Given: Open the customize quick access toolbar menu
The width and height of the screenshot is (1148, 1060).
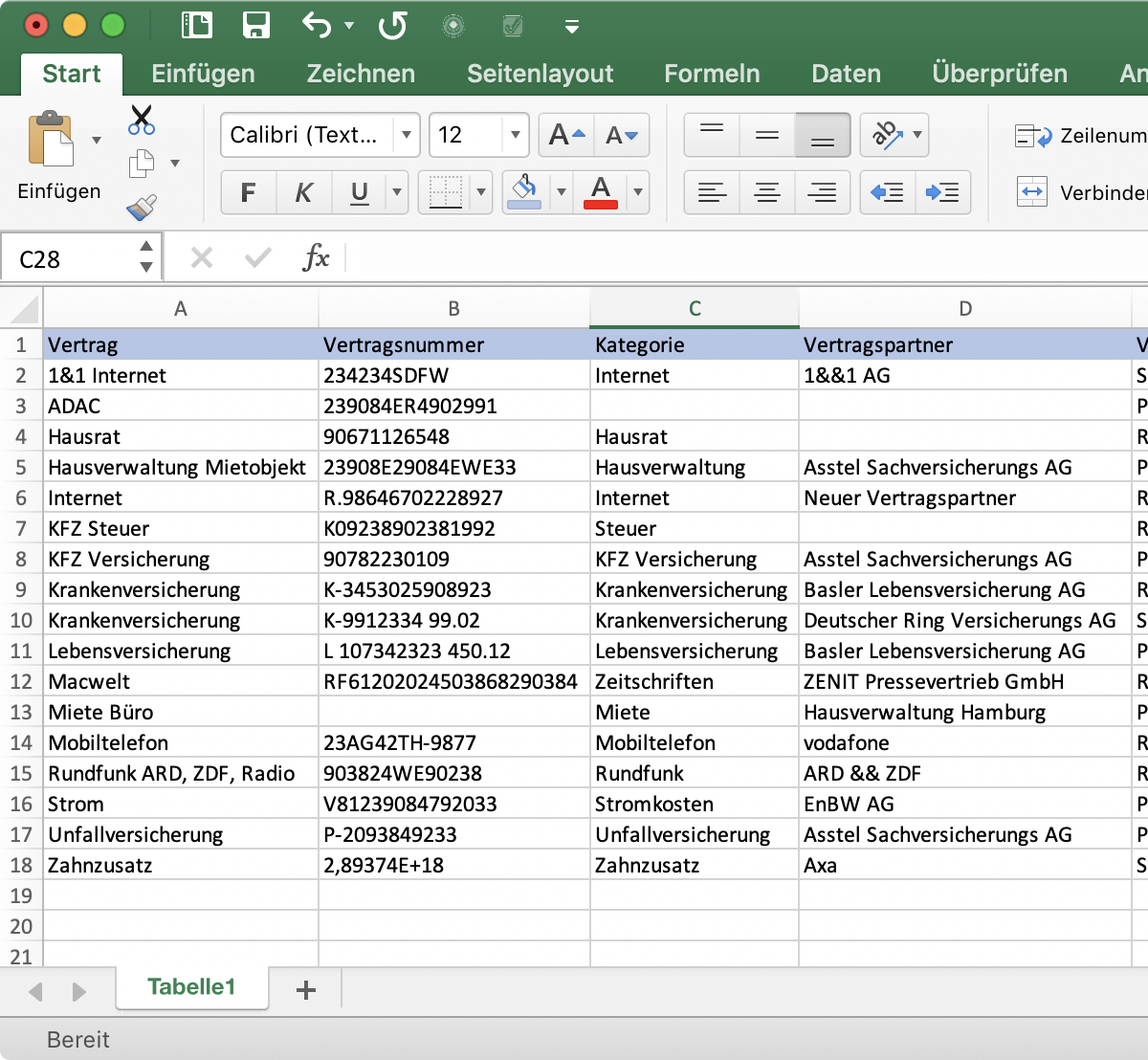Looking at the screenshot, I should [572, 27].
